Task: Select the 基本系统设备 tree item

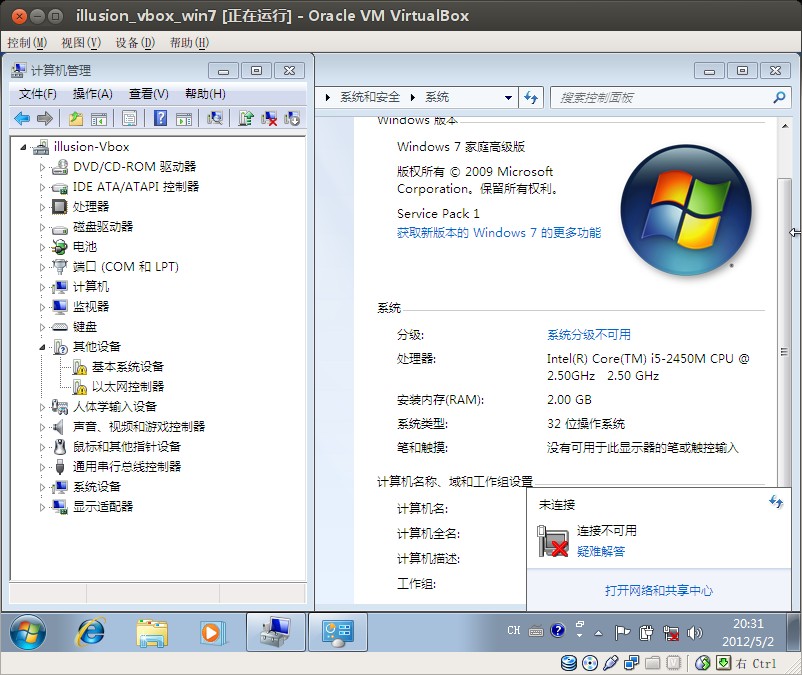Action: point(128,367)
